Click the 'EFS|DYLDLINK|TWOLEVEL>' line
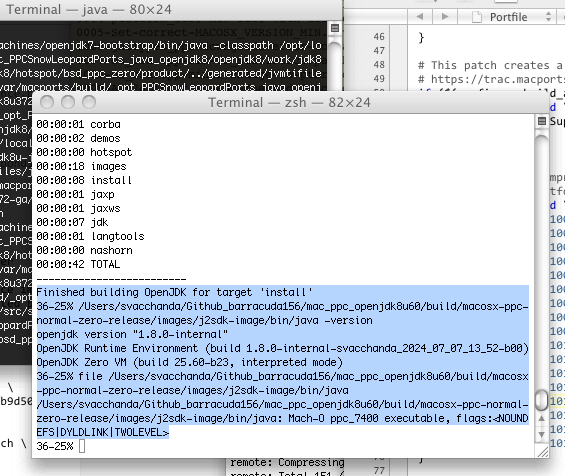 pyautogui.click(x=103, y=432)
